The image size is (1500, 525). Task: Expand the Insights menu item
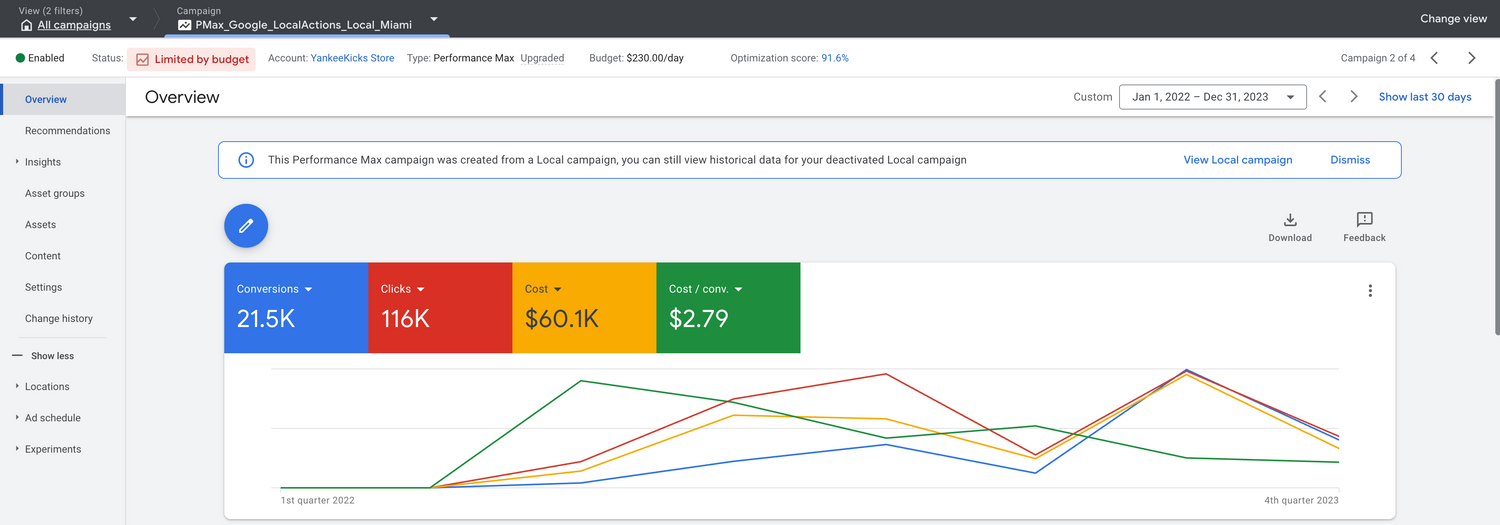tap(43, 162)
